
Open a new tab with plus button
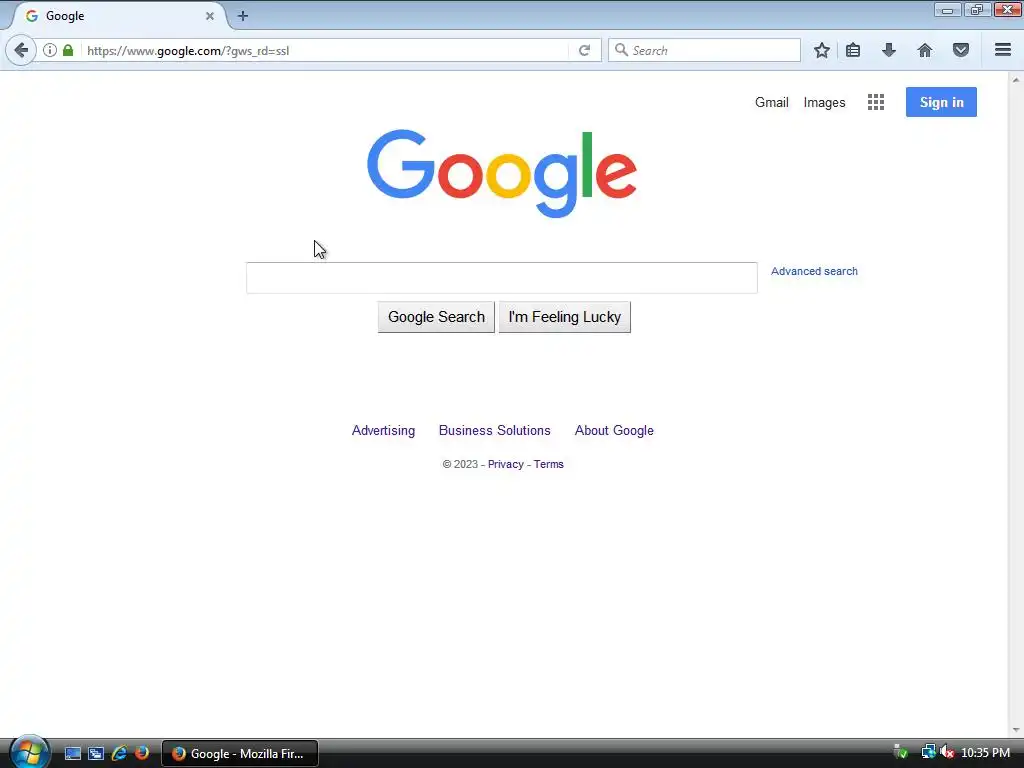[243, 16]
